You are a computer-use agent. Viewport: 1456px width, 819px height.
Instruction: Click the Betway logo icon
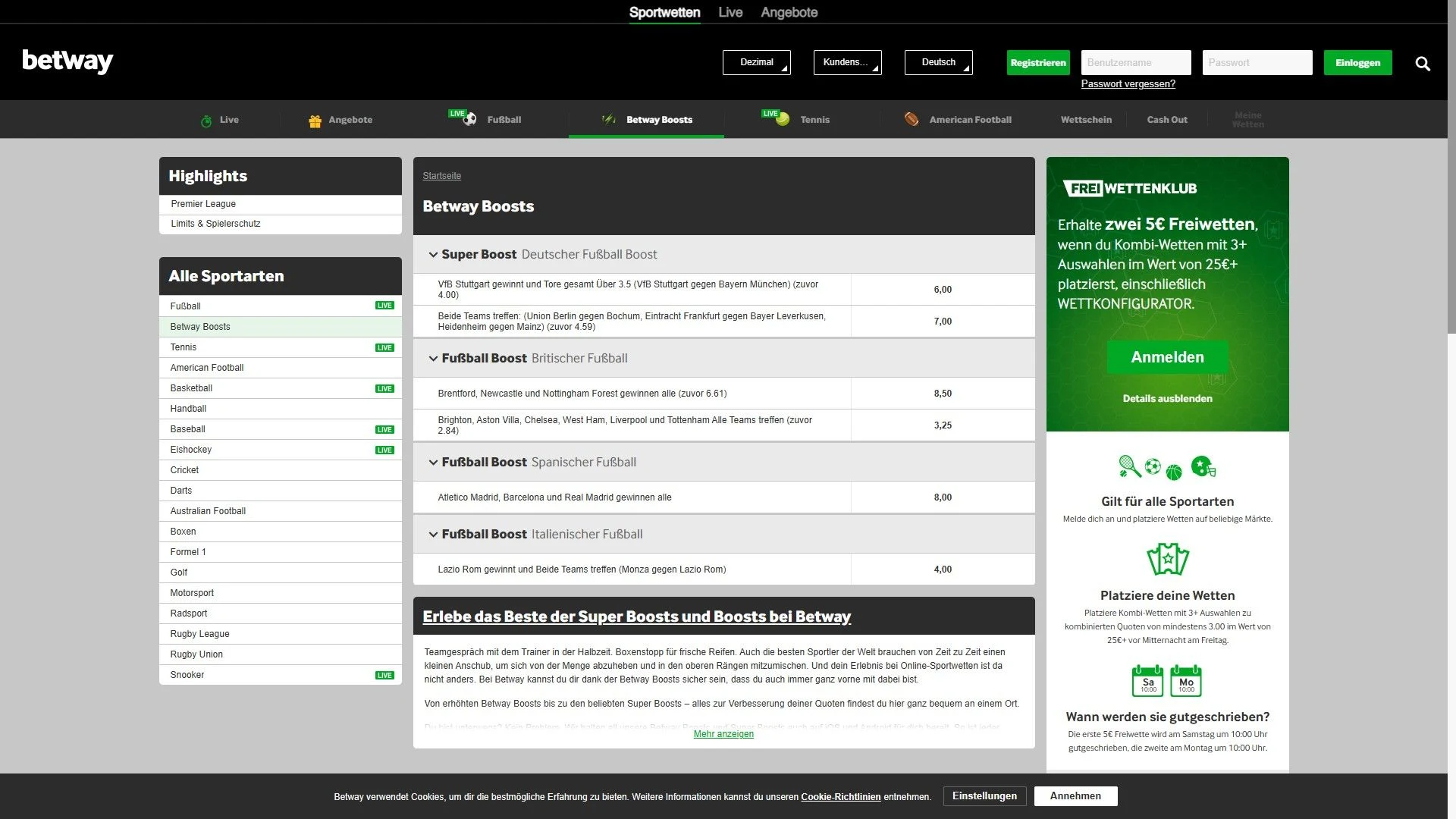[68, 61]
